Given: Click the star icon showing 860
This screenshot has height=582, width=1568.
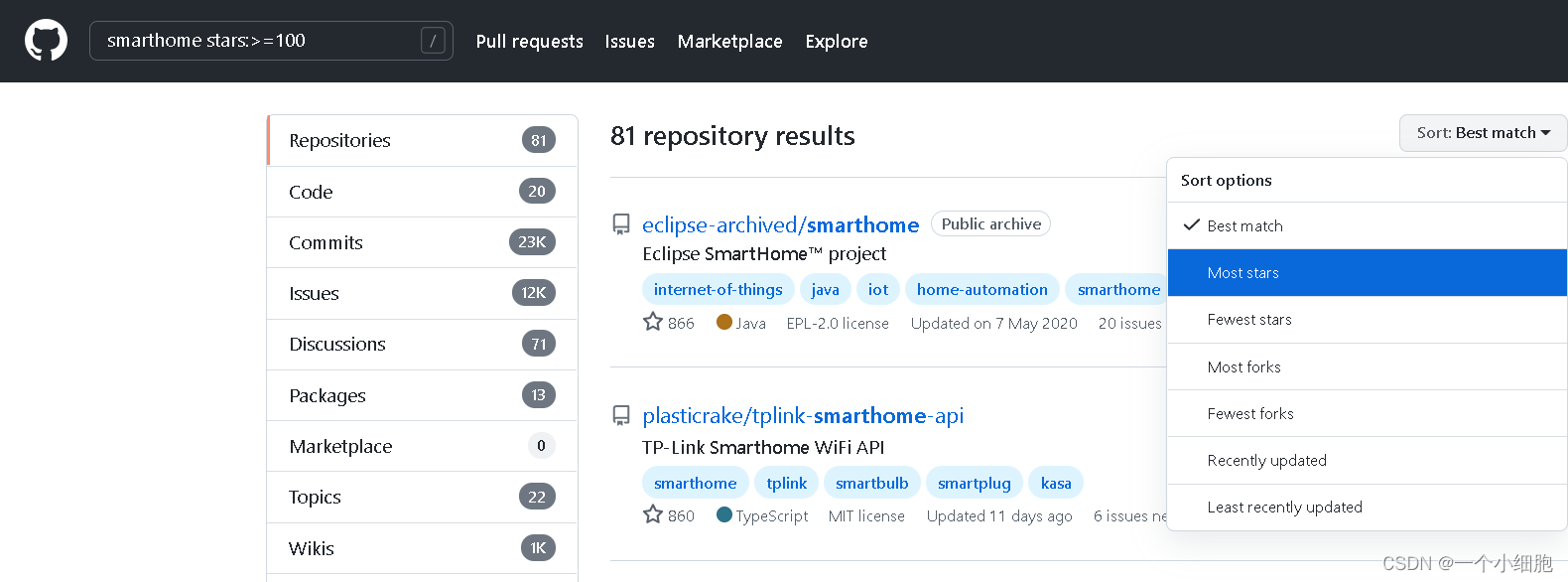Looking at the screenshot, I should pyautogui.click(x=652, y=514).
